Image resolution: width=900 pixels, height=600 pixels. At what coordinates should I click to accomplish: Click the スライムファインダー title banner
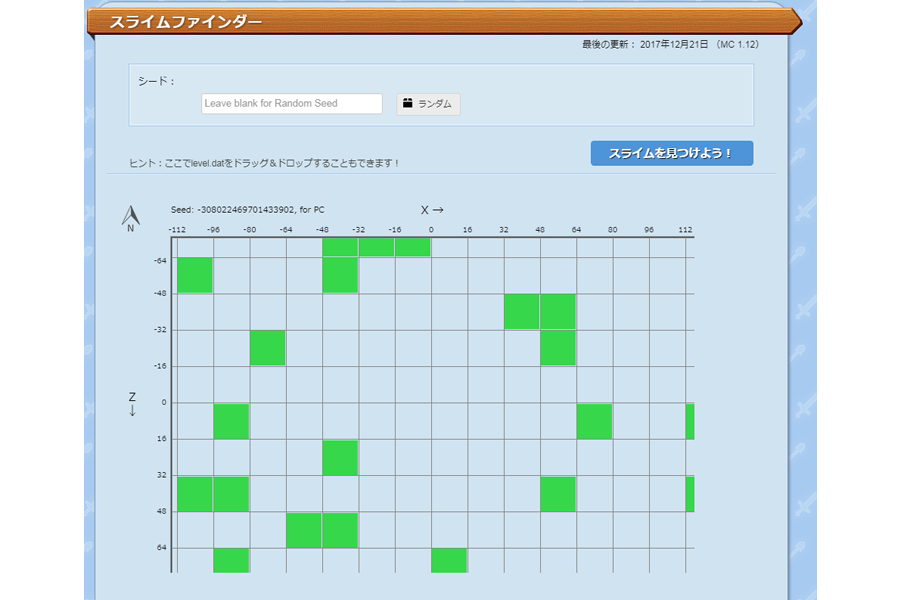(x=444, y=22)
